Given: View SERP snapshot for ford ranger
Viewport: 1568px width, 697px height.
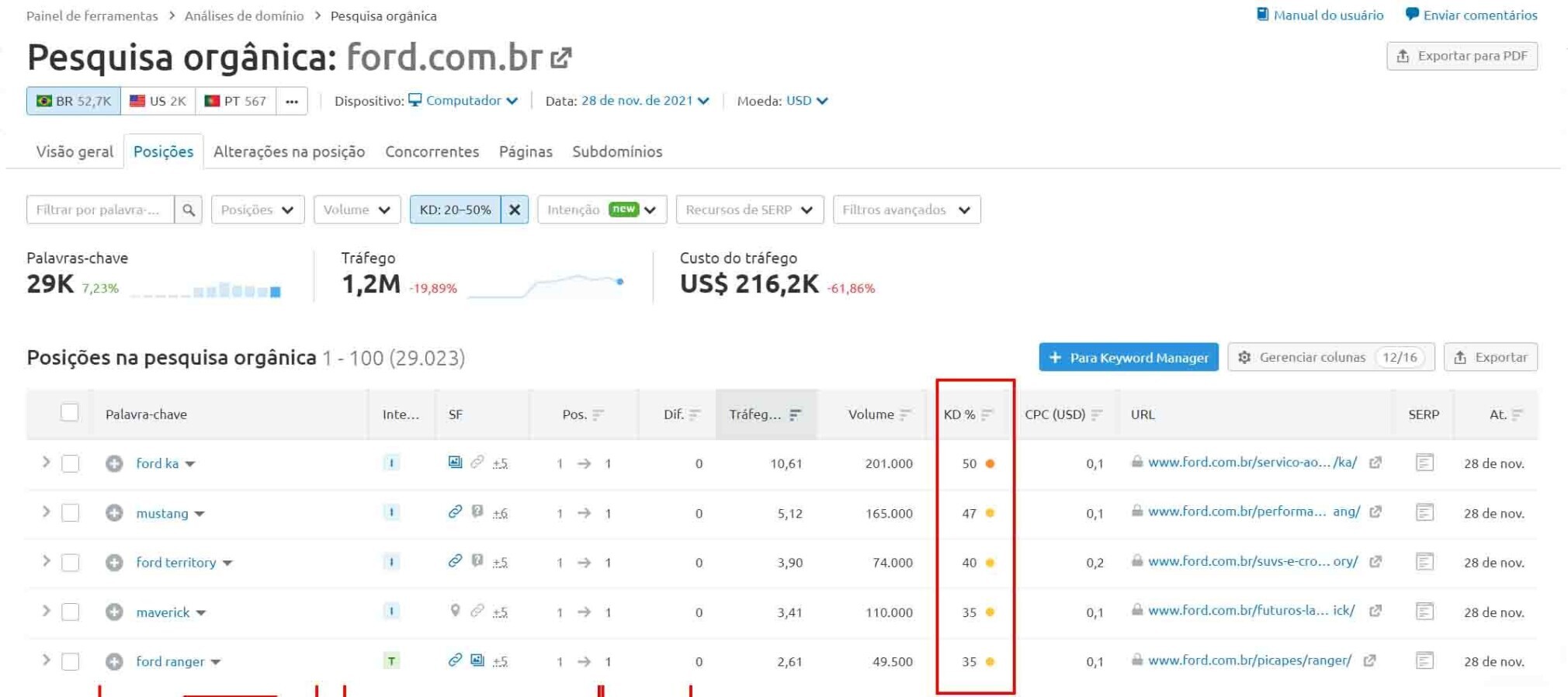Looking at the screenshot, I should [1424, 661].
